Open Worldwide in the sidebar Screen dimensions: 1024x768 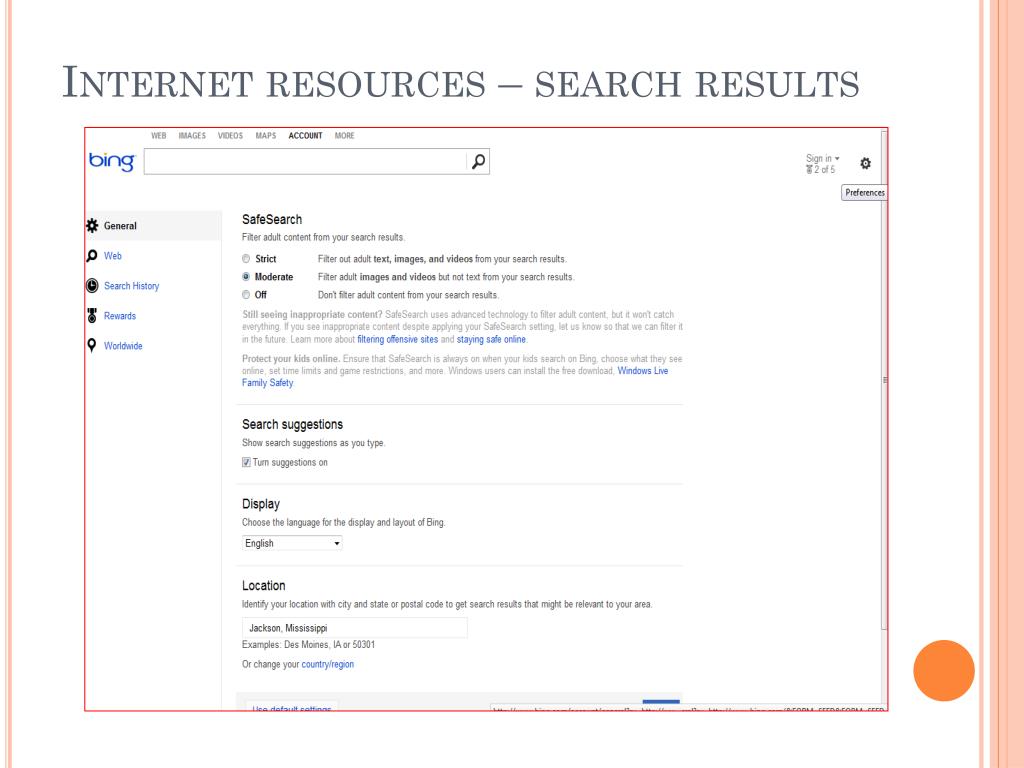pos(123,346)
